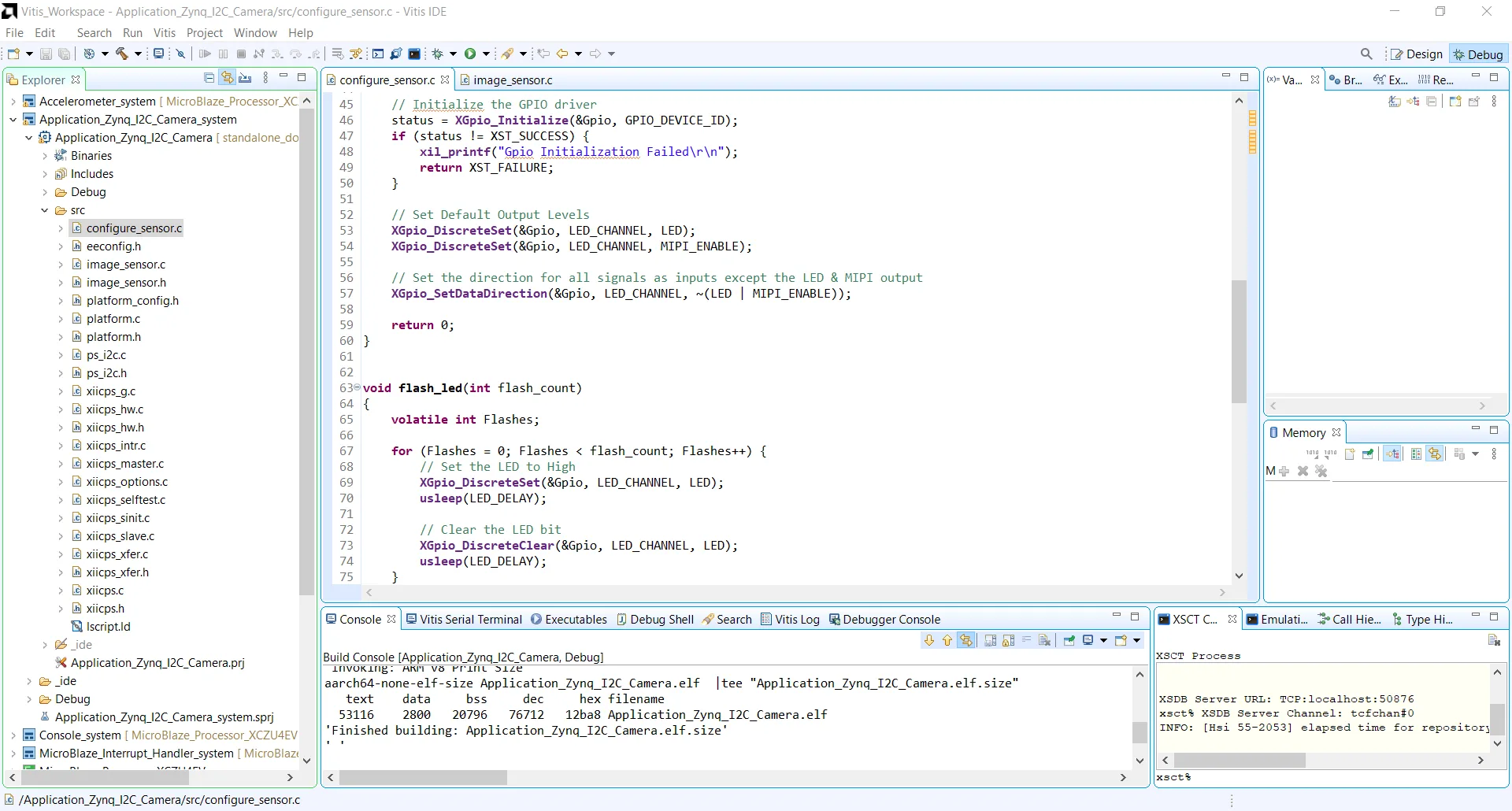Click Explorer horizontal scrollbar thumb
This screenshot has height=811, width=1512.
[x=105, y=777]
